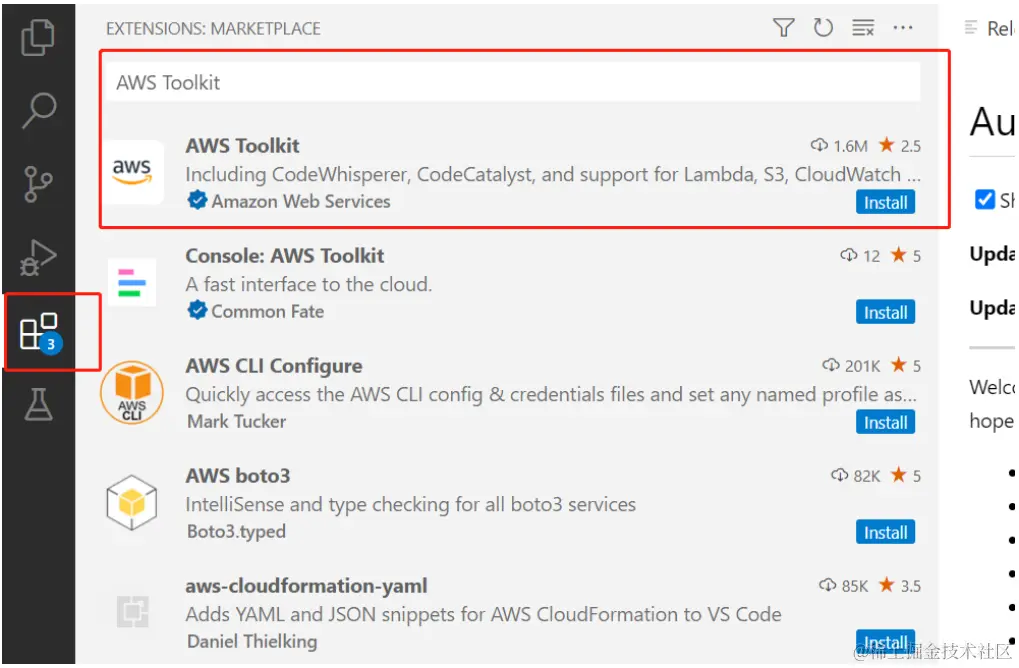Click the filter extensions funnel icon
This screenshot has height=668, width=1019.
784,28
